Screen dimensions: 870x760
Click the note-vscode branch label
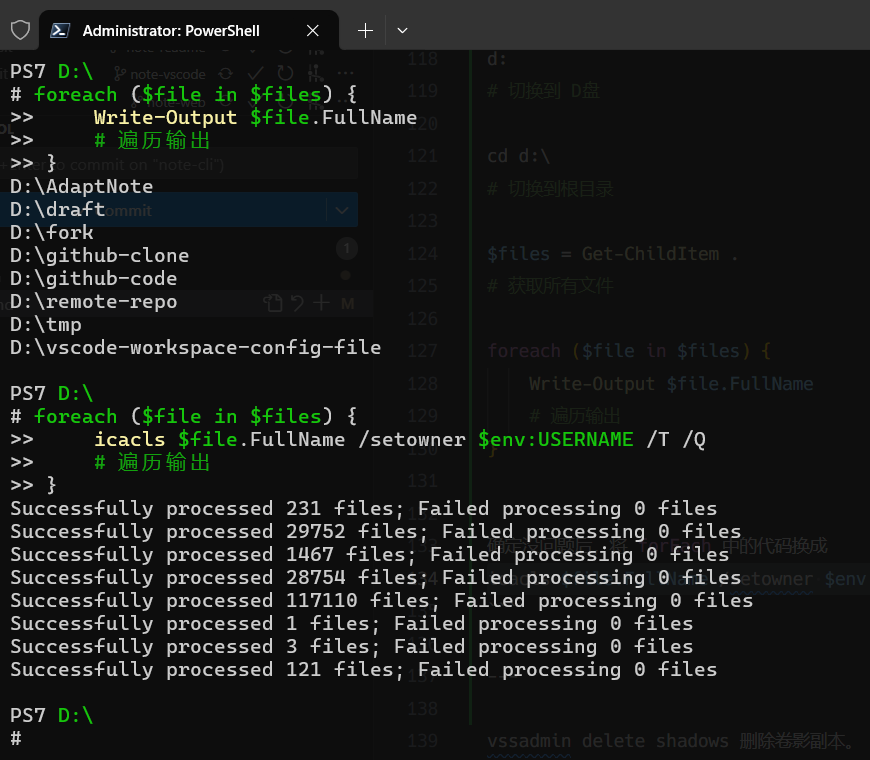coord(166,73)
